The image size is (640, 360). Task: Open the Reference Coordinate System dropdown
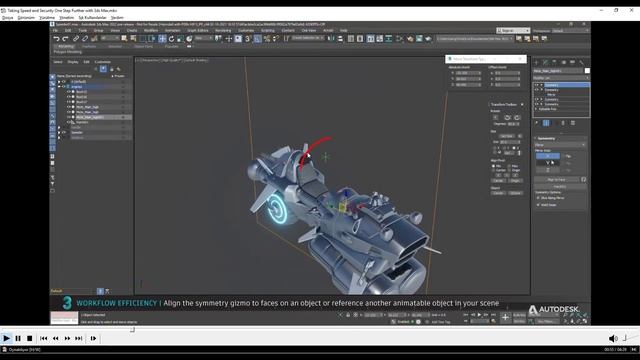point(203,38)
